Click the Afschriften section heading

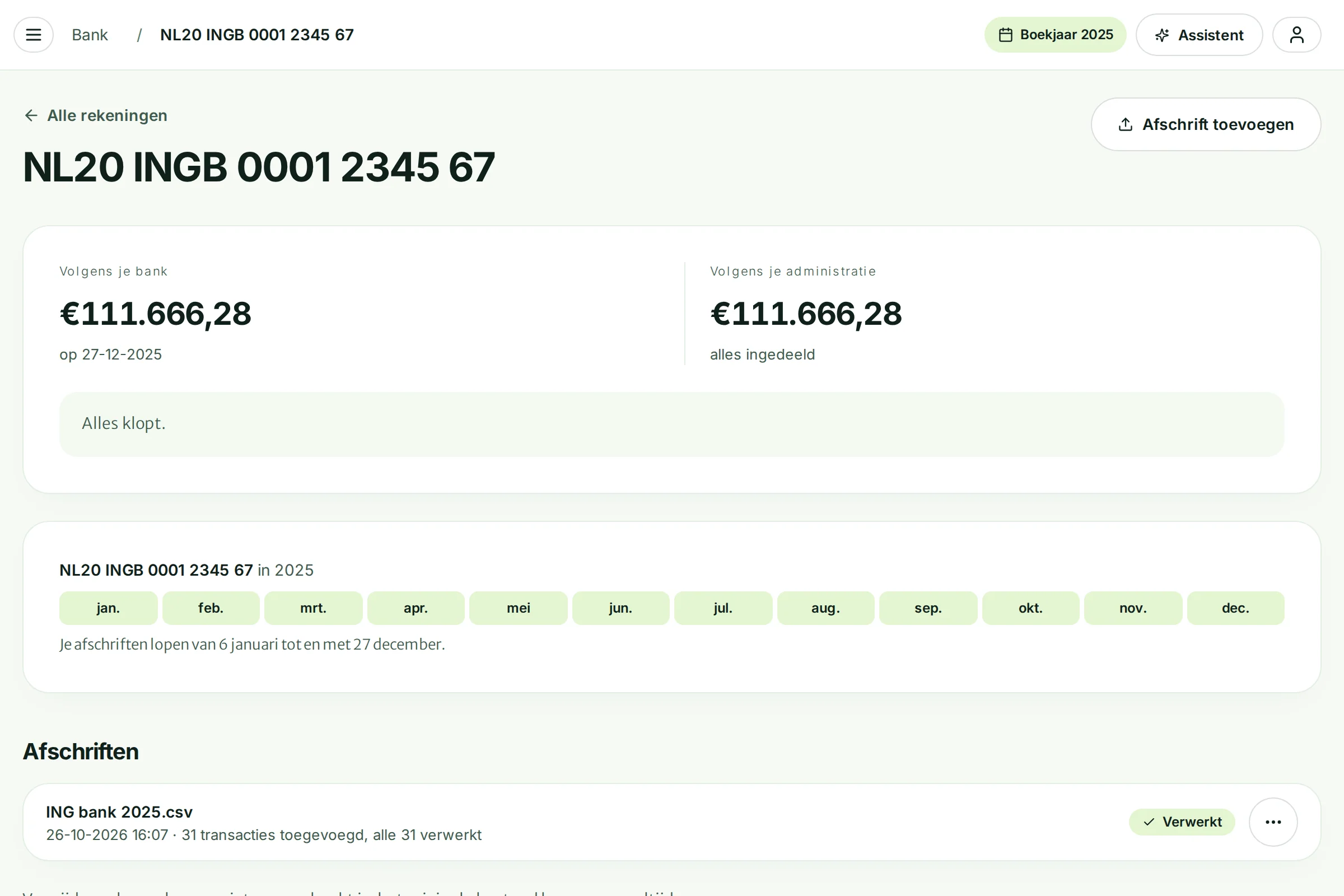[x=81, y=752]
